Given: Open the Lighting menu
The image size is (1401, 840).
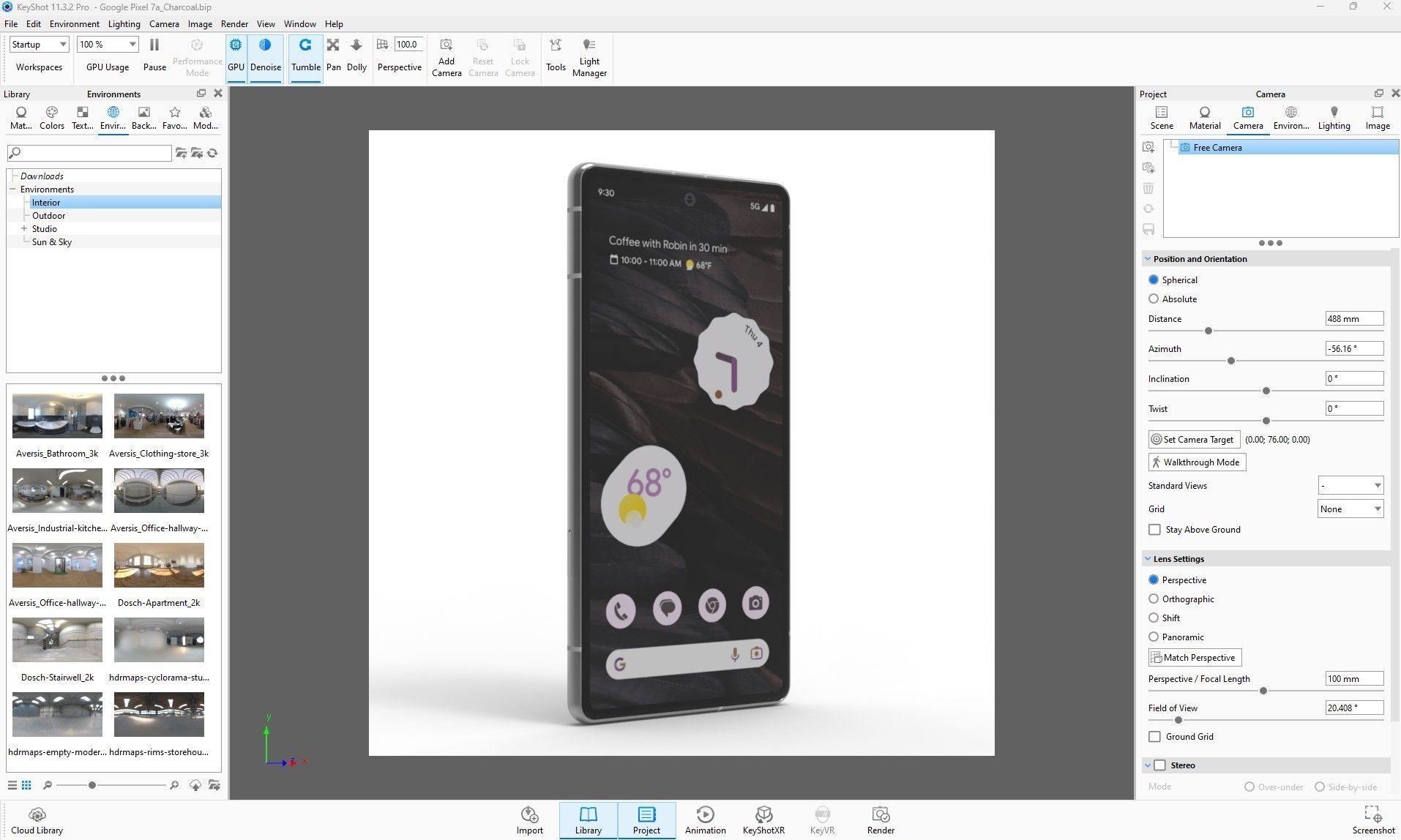Looking at the screenshot, I should pyautogui.click(x=124, y=23).
